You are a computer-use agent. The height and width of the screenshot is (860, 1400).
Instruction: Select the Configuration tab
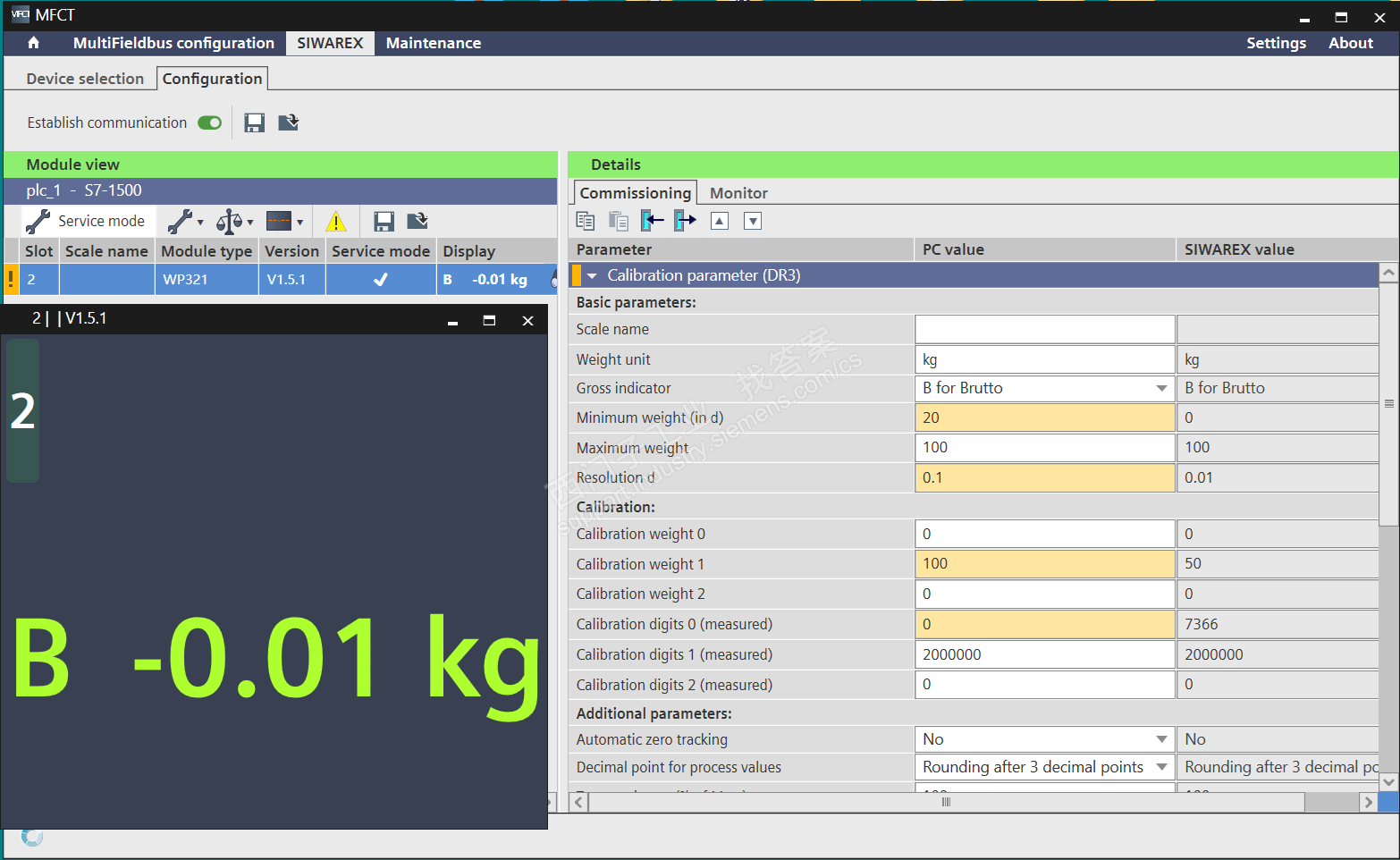click(212, 79)
